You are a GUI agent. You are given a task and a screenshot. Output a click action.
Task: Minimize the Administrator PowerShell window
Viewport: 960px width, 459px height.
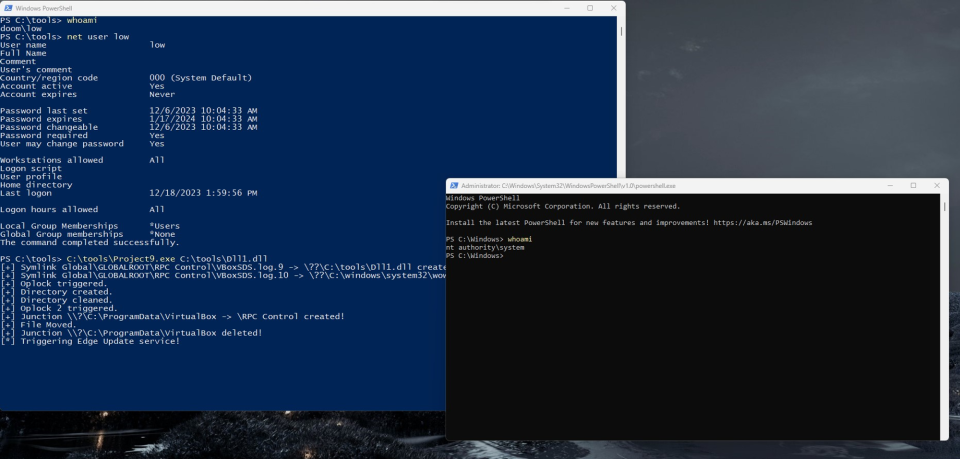(x=890, y=185)
